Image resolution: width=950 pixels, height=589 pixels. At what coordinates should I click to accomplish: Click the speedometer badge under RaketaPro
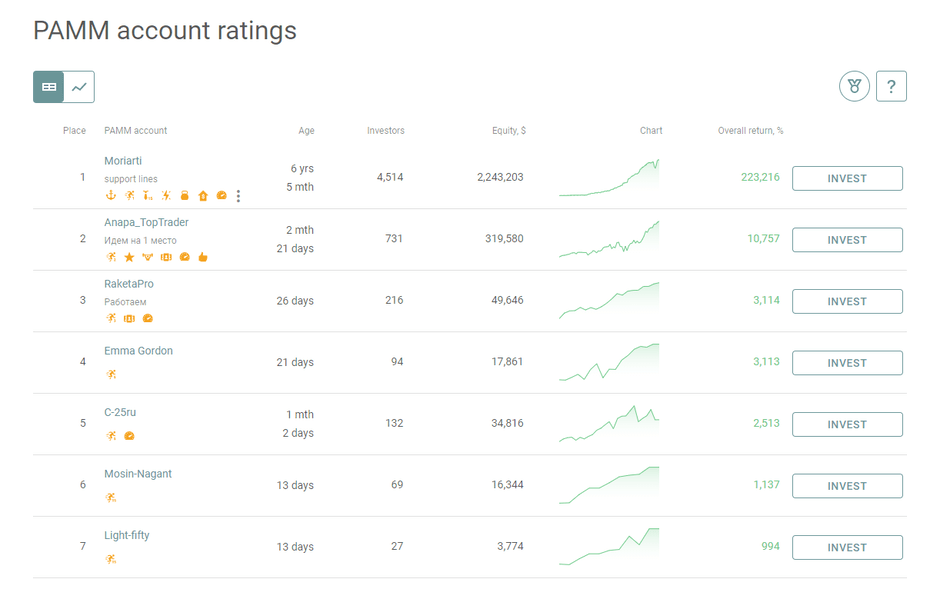(x=148, y=319)
